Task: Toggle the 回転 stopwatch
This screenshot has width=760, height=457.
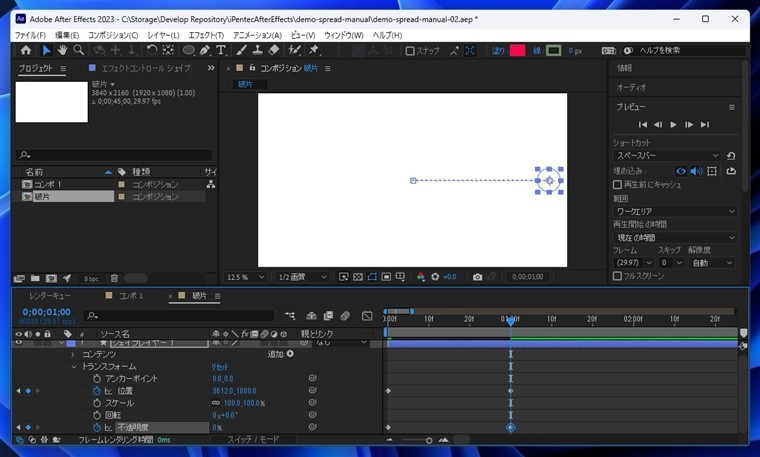Action: 96,415
